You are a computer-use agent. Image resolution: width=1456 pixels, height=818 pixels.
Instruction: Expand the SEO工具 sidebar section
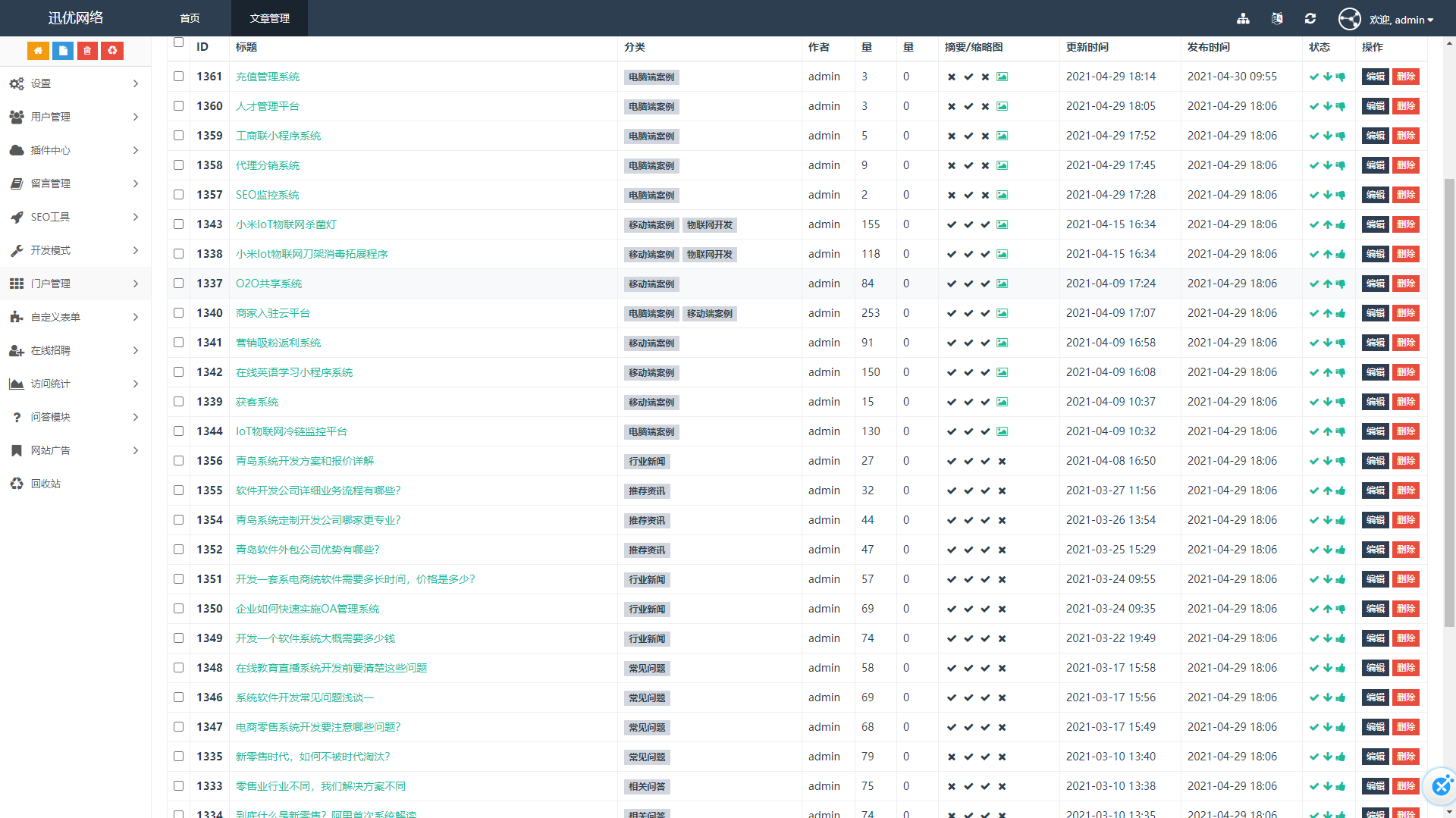tap(74, 217)
